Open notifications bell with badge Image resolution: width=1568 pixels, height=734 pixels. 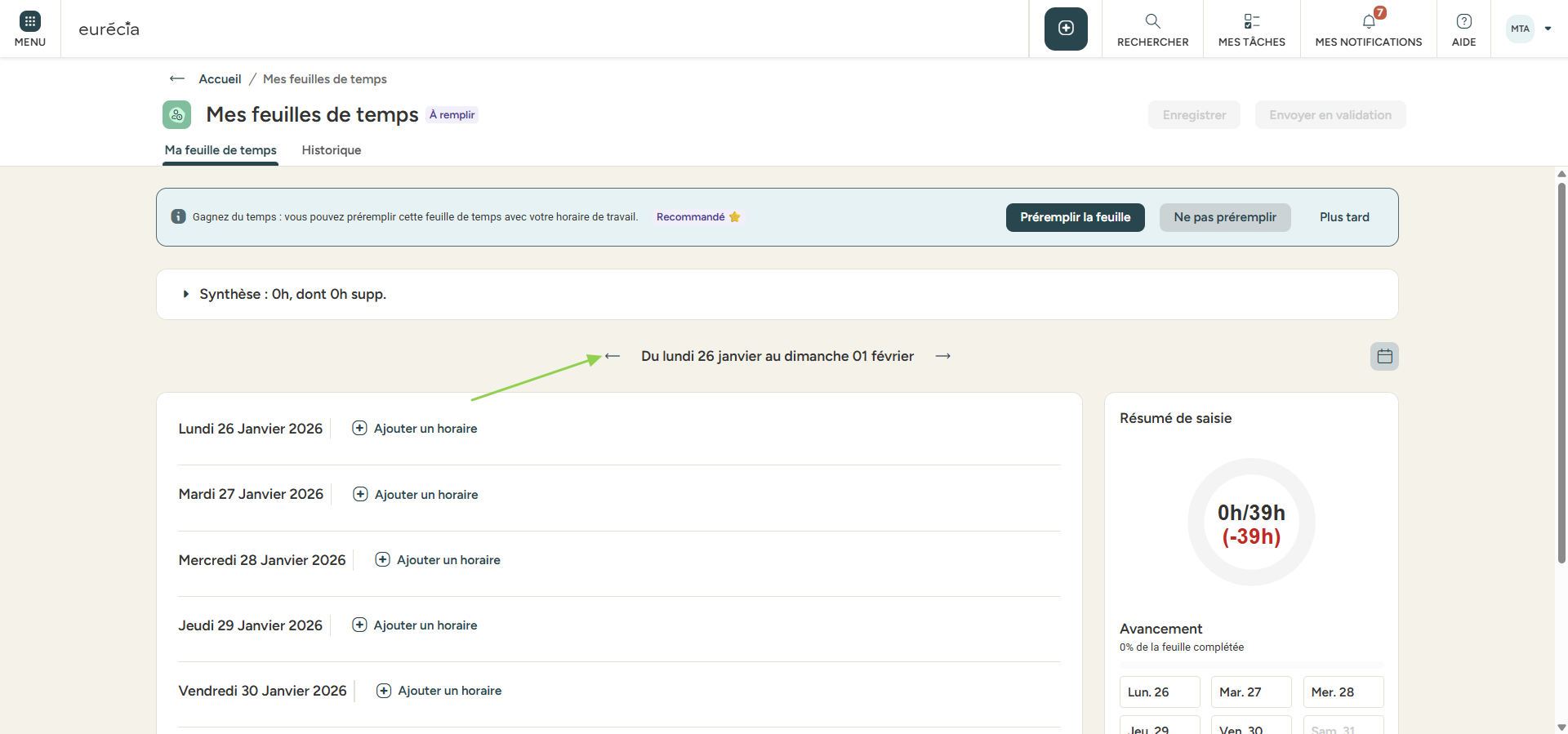click(1369, 22)
